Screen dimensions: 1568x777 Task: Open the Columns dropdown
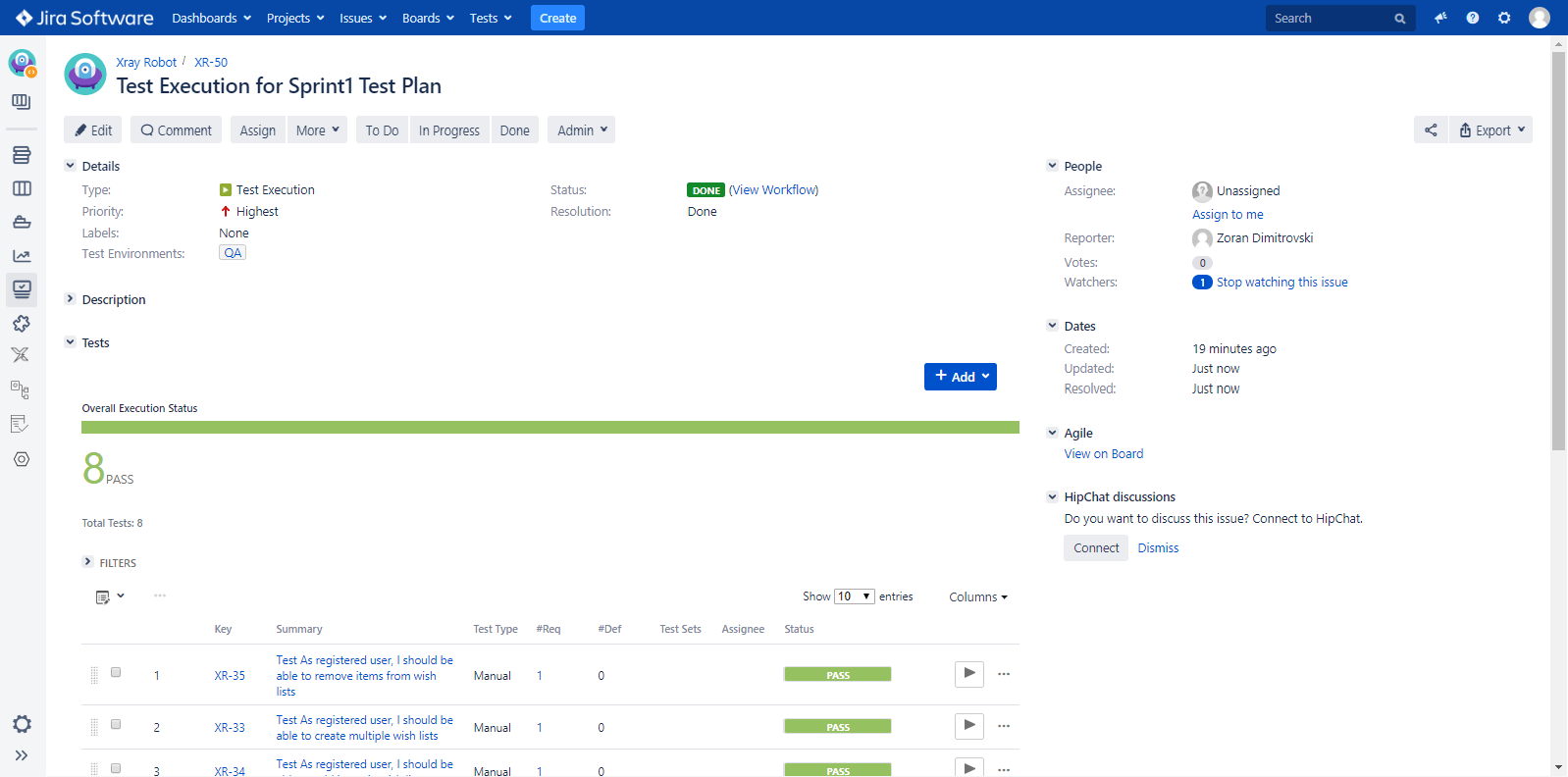[x=978, y=596]
